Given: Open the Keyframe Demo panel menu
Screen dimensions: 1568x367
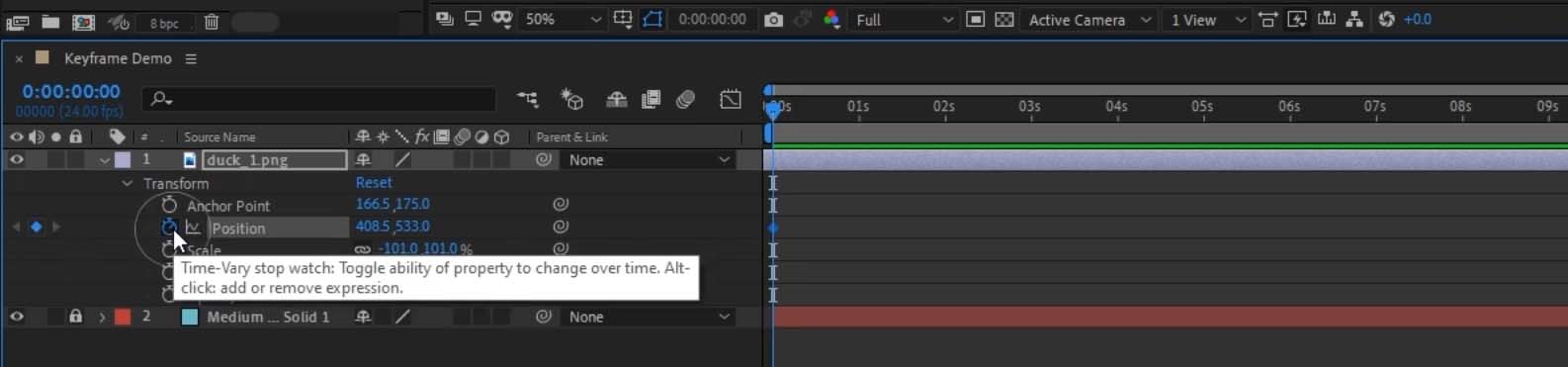Looking at the screenshot, I should (x=191, y=58).
